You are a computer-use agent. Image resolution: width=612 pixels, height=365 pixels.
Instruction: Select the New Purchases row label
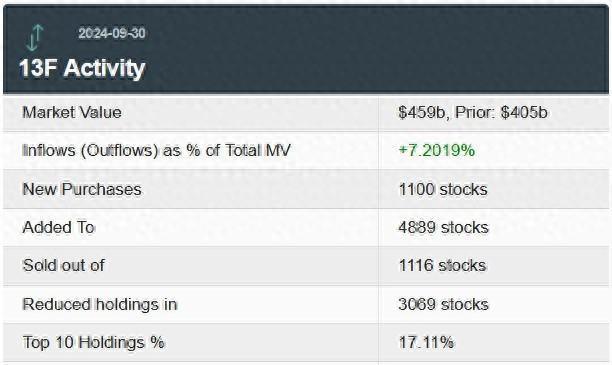82,189
